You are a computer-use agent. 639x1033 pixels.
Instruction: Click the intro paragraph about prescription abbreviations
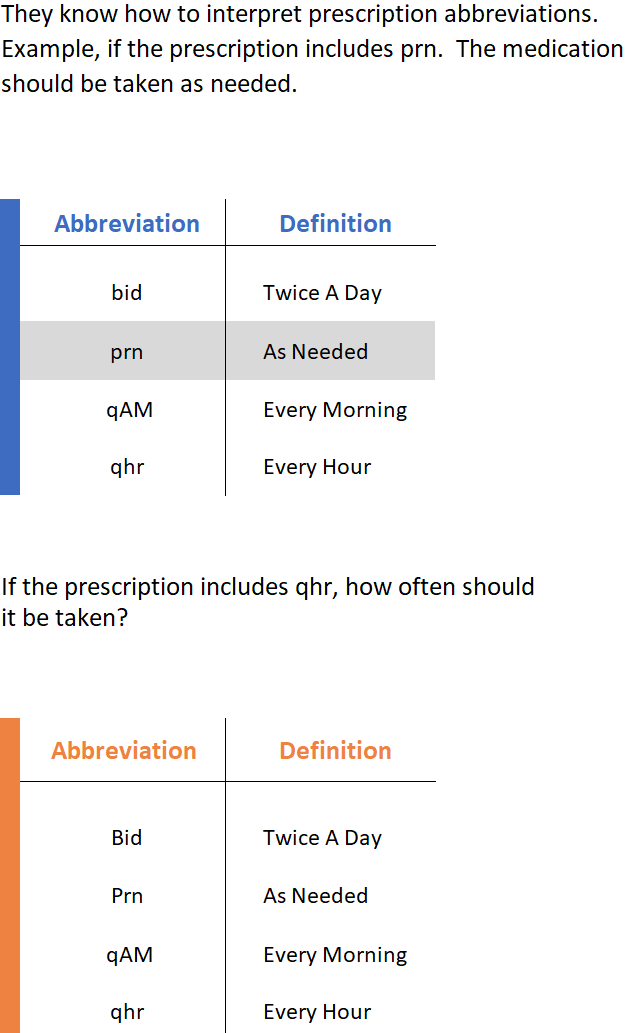coord(312,49)
